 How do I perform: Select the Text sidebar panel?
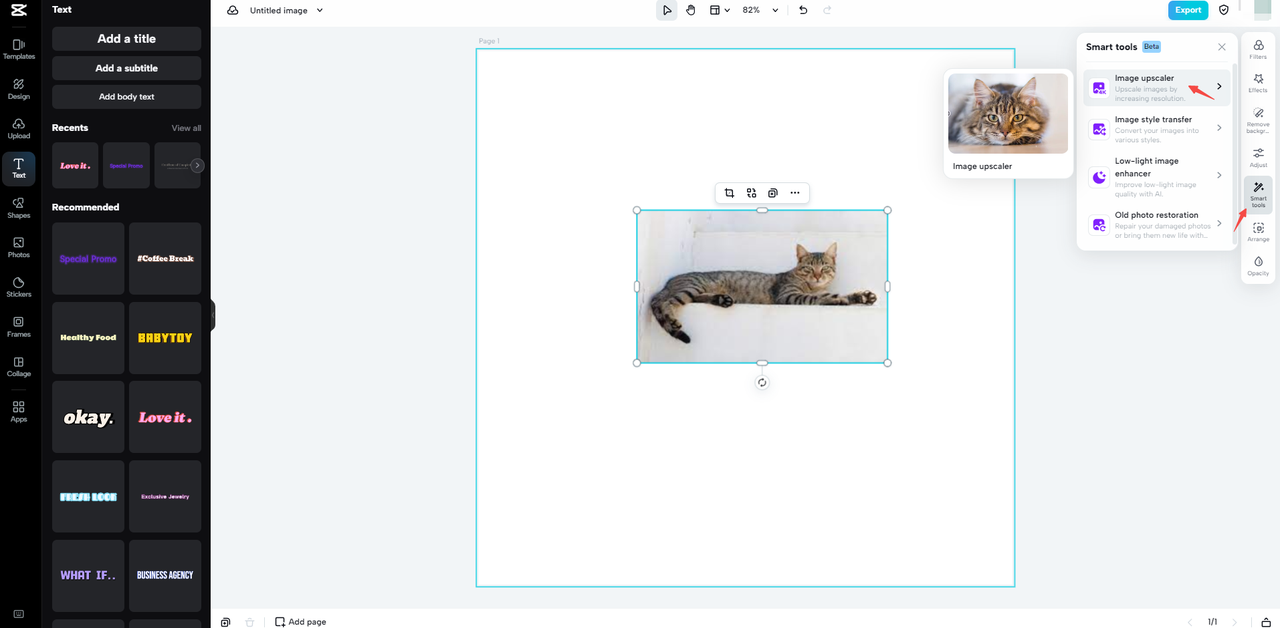[19, 168]
